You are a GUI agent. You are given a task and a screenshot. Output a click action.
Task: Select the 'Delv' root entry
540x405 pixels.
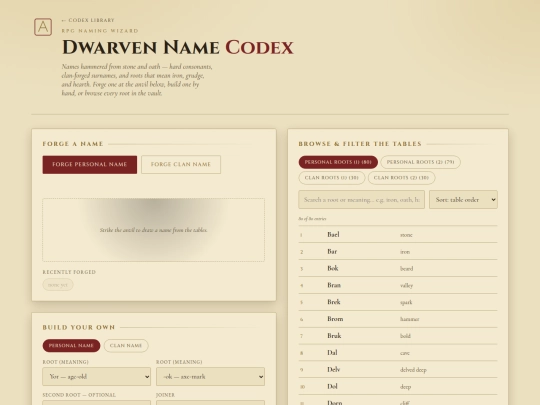point(334,370)
